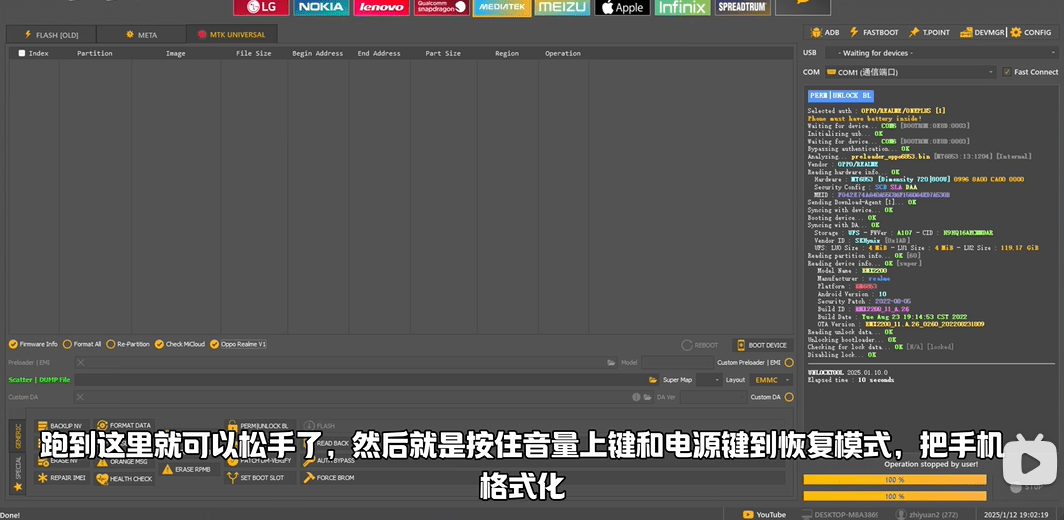Clear the Custom DA field X icon
This screenshot has width=1064, height=520.
pos(81,397)
